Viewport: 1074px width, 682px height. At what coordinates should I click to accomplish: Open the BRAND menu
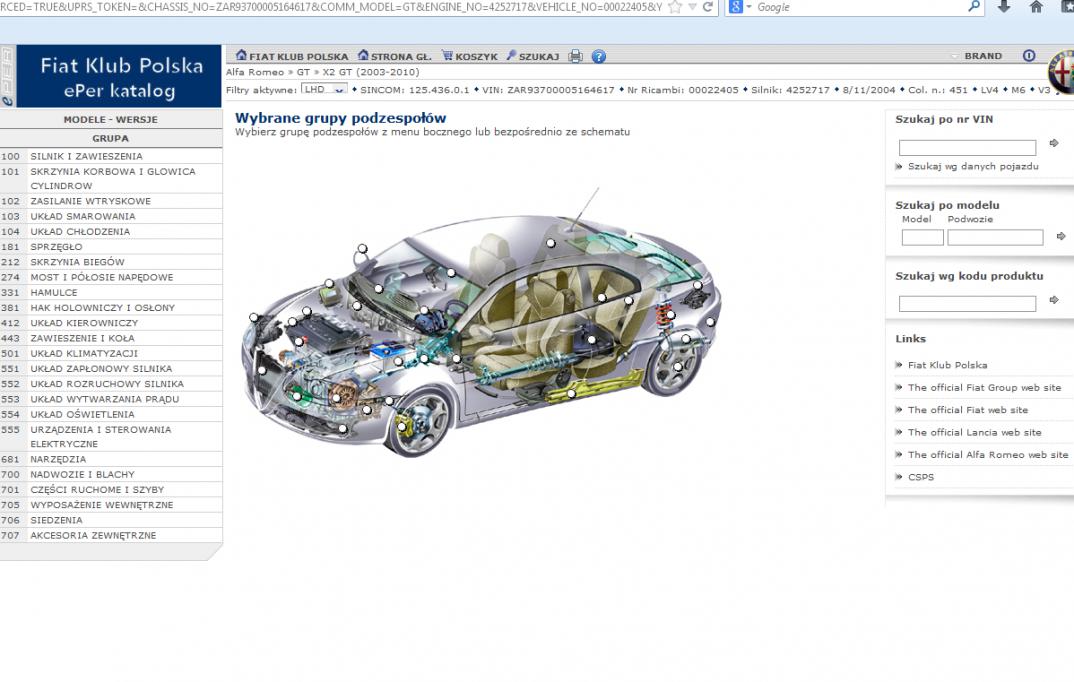click(983, 56)
